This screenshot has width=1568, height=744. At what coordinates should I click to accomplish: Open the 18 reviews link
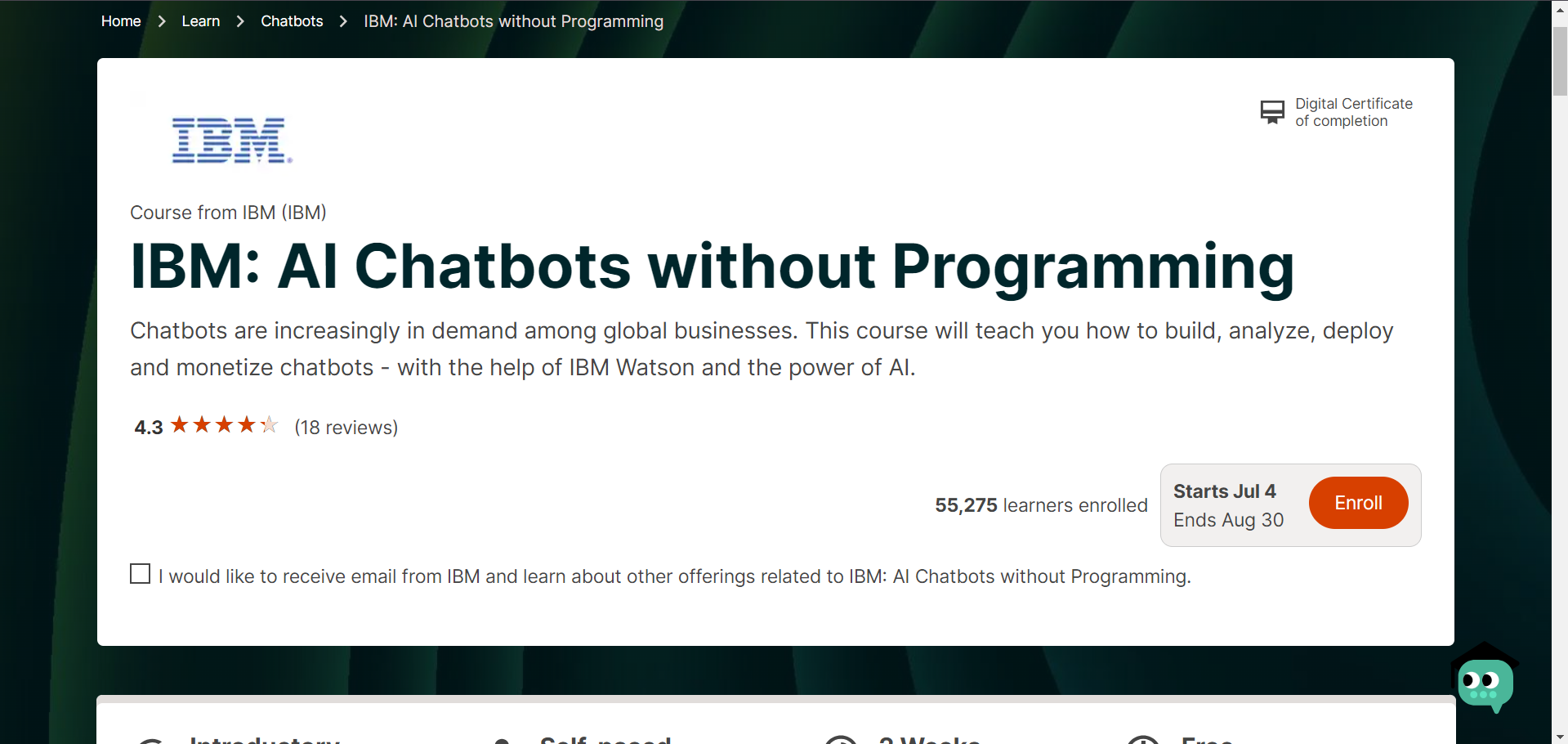coord(346,427)
